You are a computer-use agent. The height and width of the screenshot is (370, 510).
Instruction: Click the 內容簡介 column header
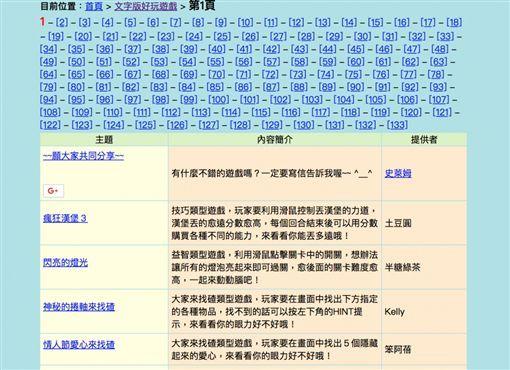tap(275, 140)
